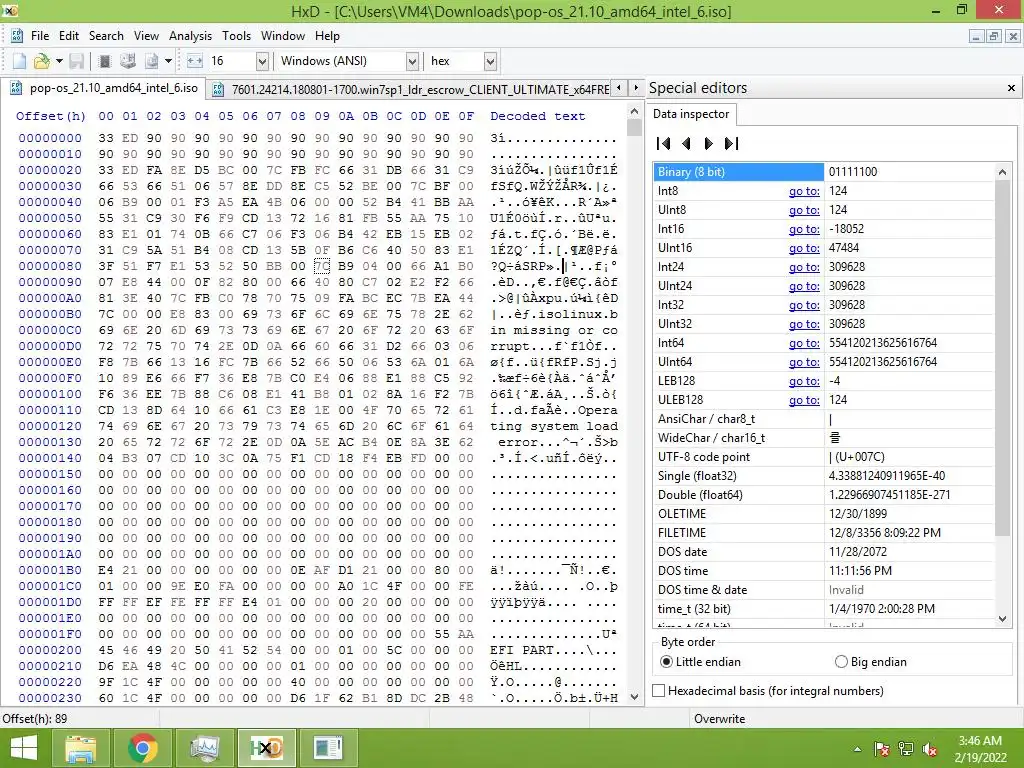1024x768 pixels.
Task: Click go to link for Int24
Action: click(x=804, y=267)
